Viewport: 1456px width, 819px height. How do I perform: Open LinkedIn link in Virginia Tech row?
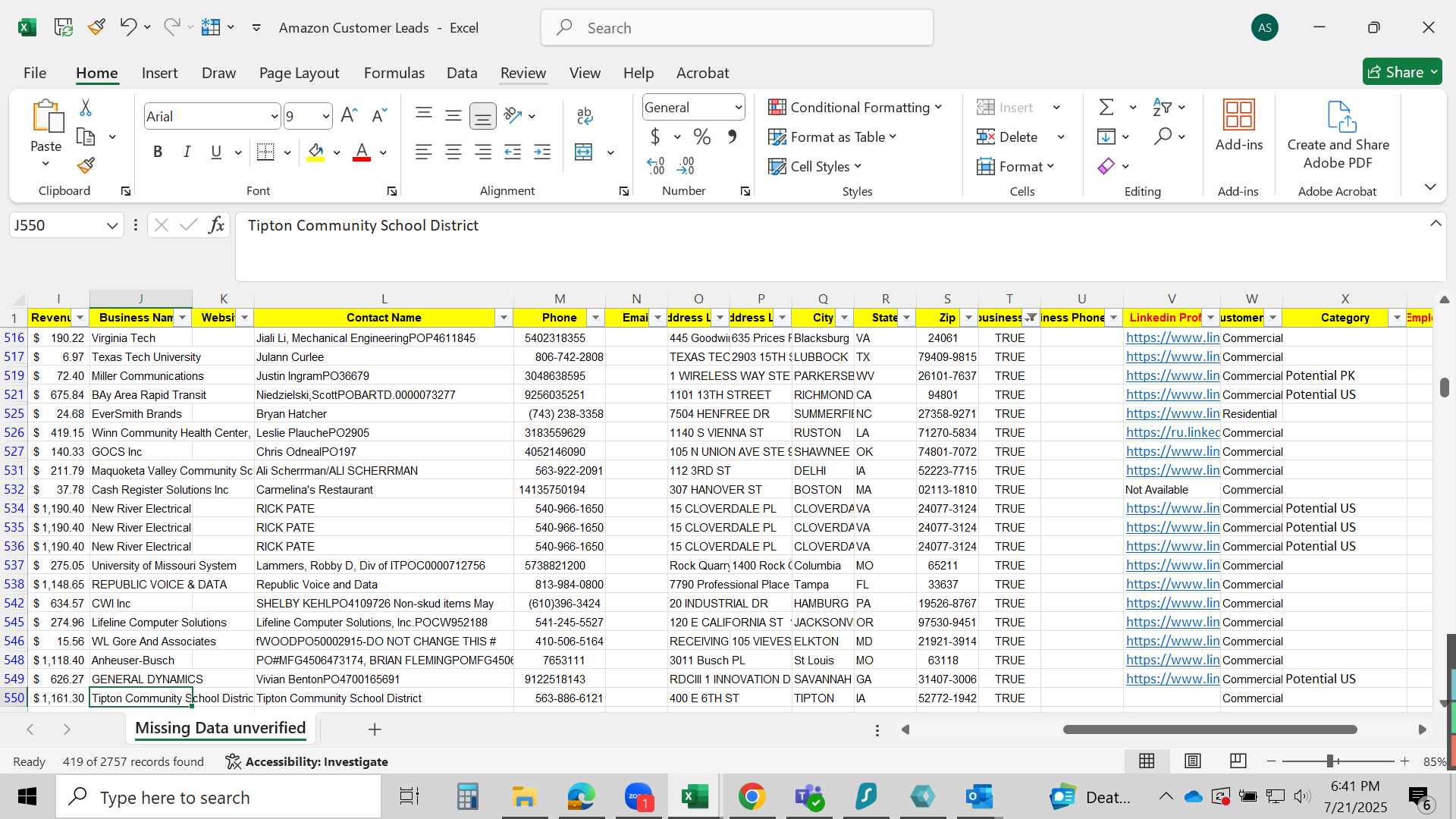pos(1172,337)
